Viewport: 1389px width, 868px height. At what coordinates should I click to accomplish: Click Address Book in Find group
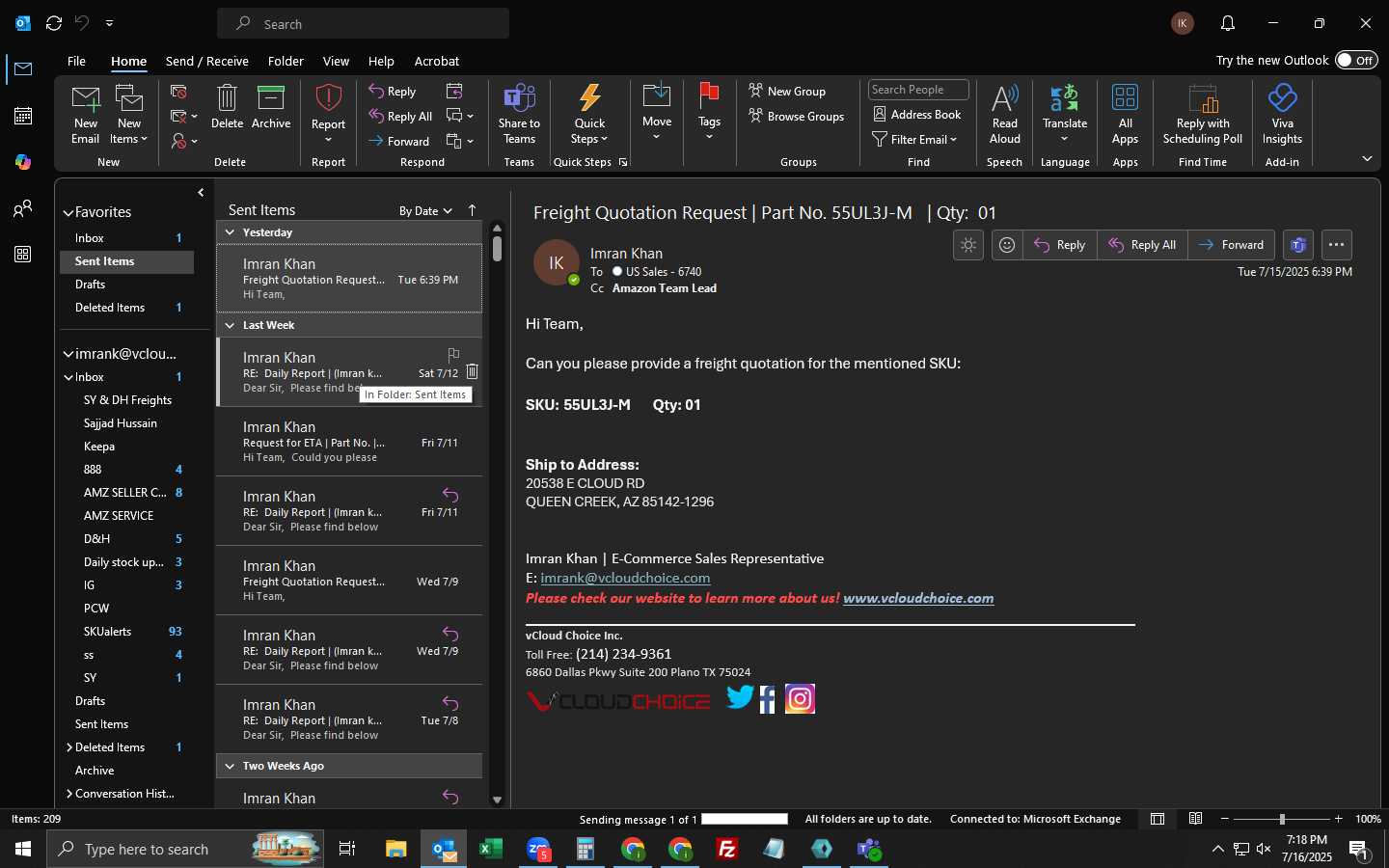click(x=917, y=114)
